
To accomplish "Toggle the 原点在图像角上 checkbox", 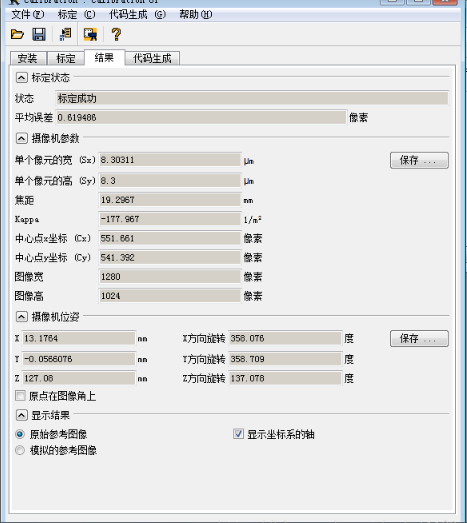I will click(x=20, y=396).
